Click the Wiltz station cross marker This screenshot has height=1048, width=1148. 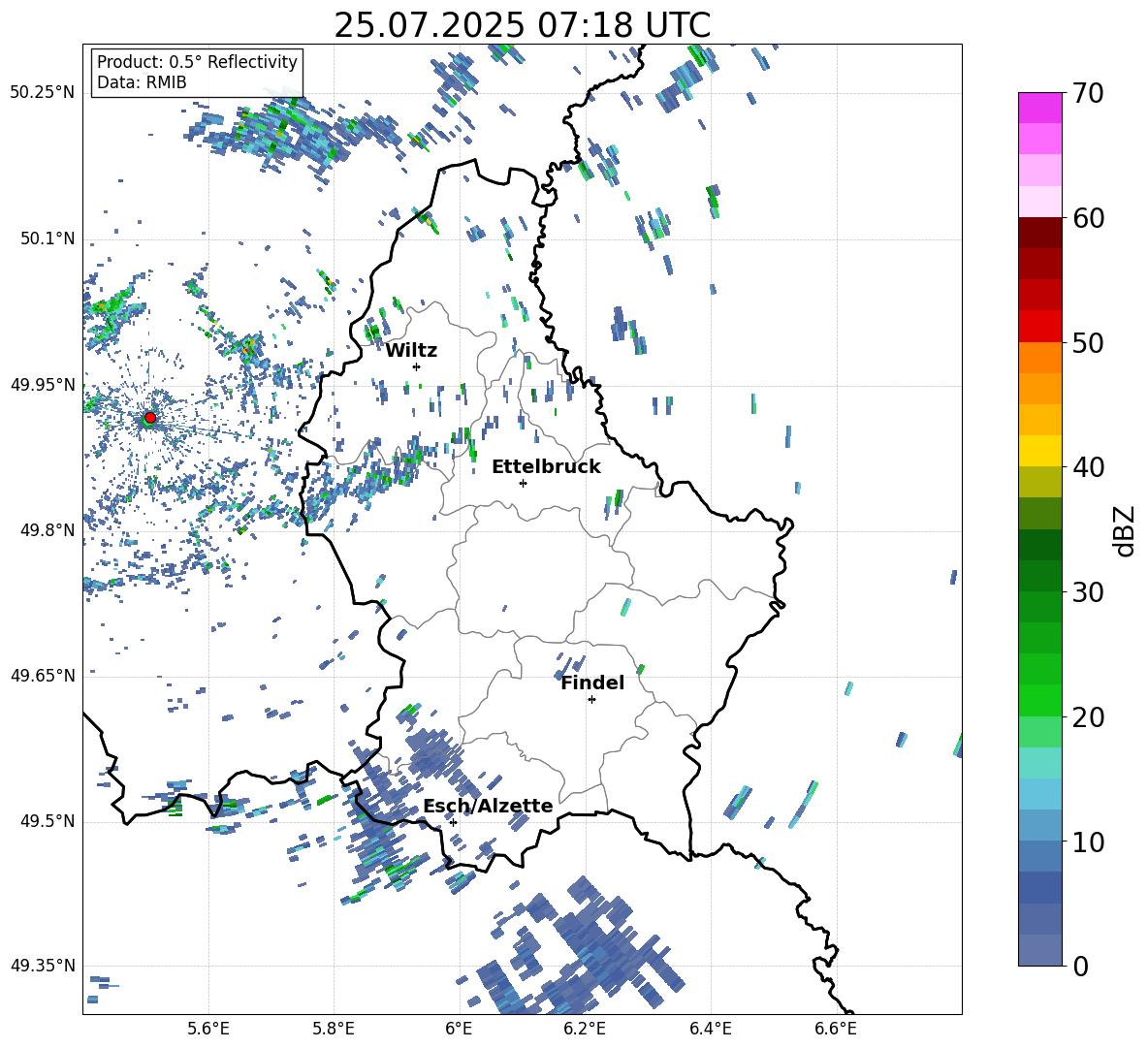point(417,366)
